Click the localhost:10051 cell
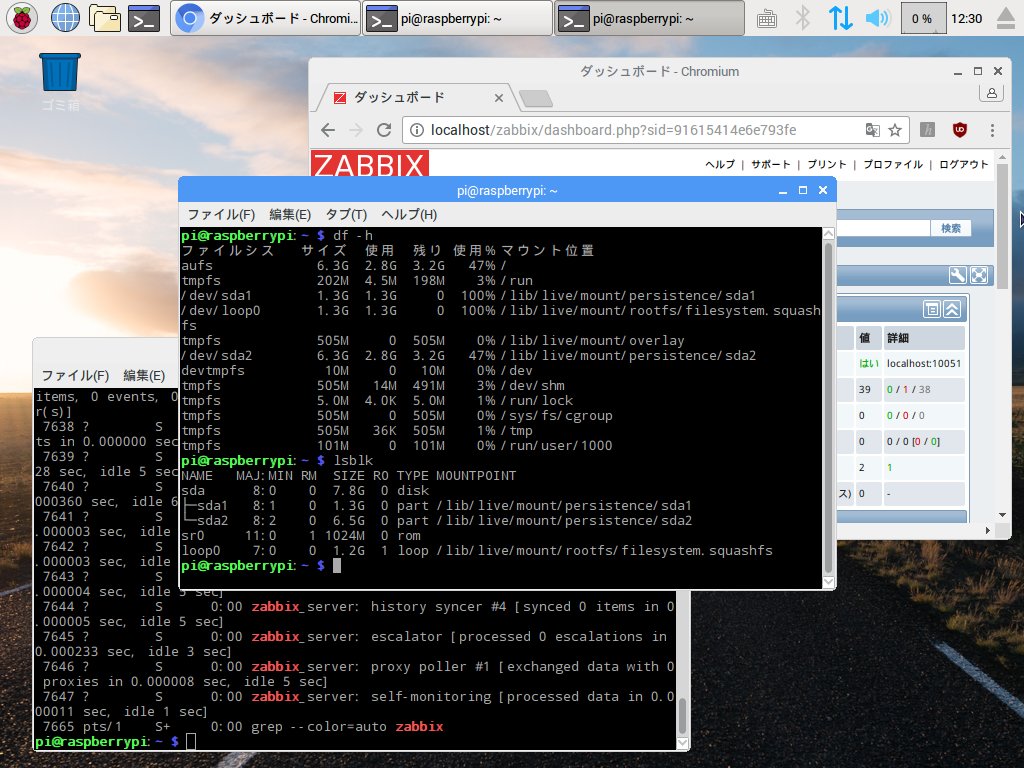This screenshot has height=768, width=1024. click(923, 364)
